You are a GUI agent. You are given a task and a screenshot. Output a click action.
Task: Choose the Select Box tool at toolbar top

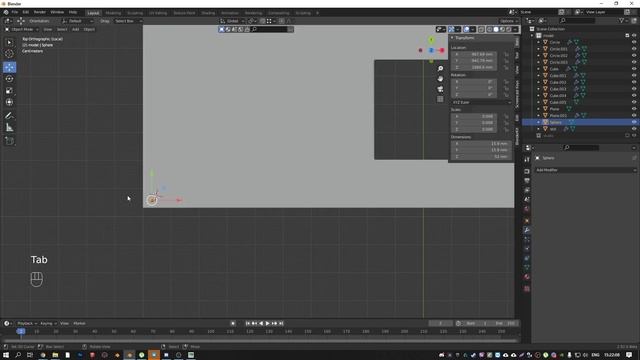[9, 42]
